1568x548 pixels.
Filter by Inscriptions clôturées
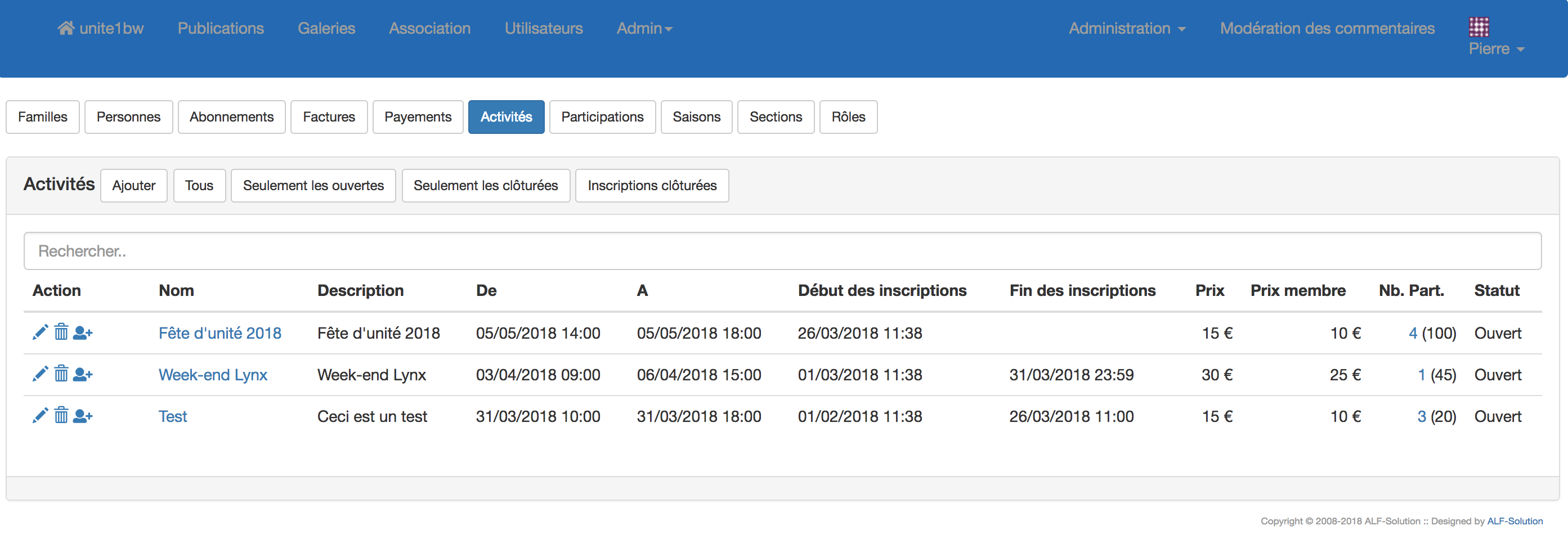(652, 186)
